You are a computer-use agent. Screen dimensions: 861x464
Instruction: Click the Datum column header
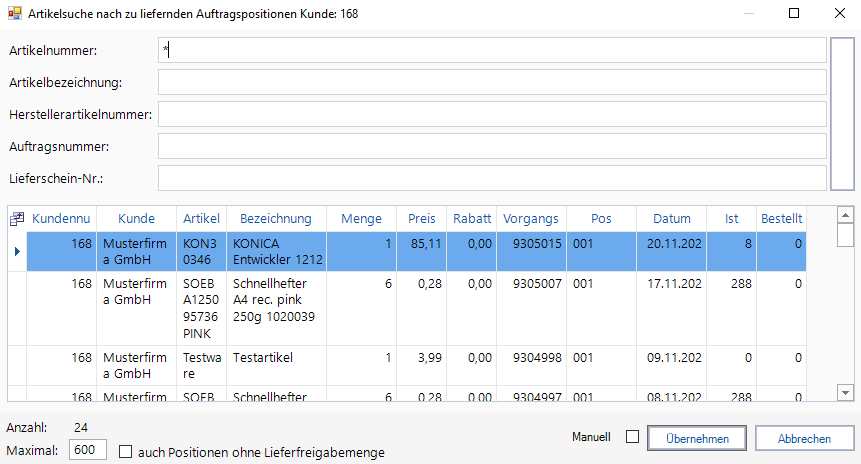[672, 219]
